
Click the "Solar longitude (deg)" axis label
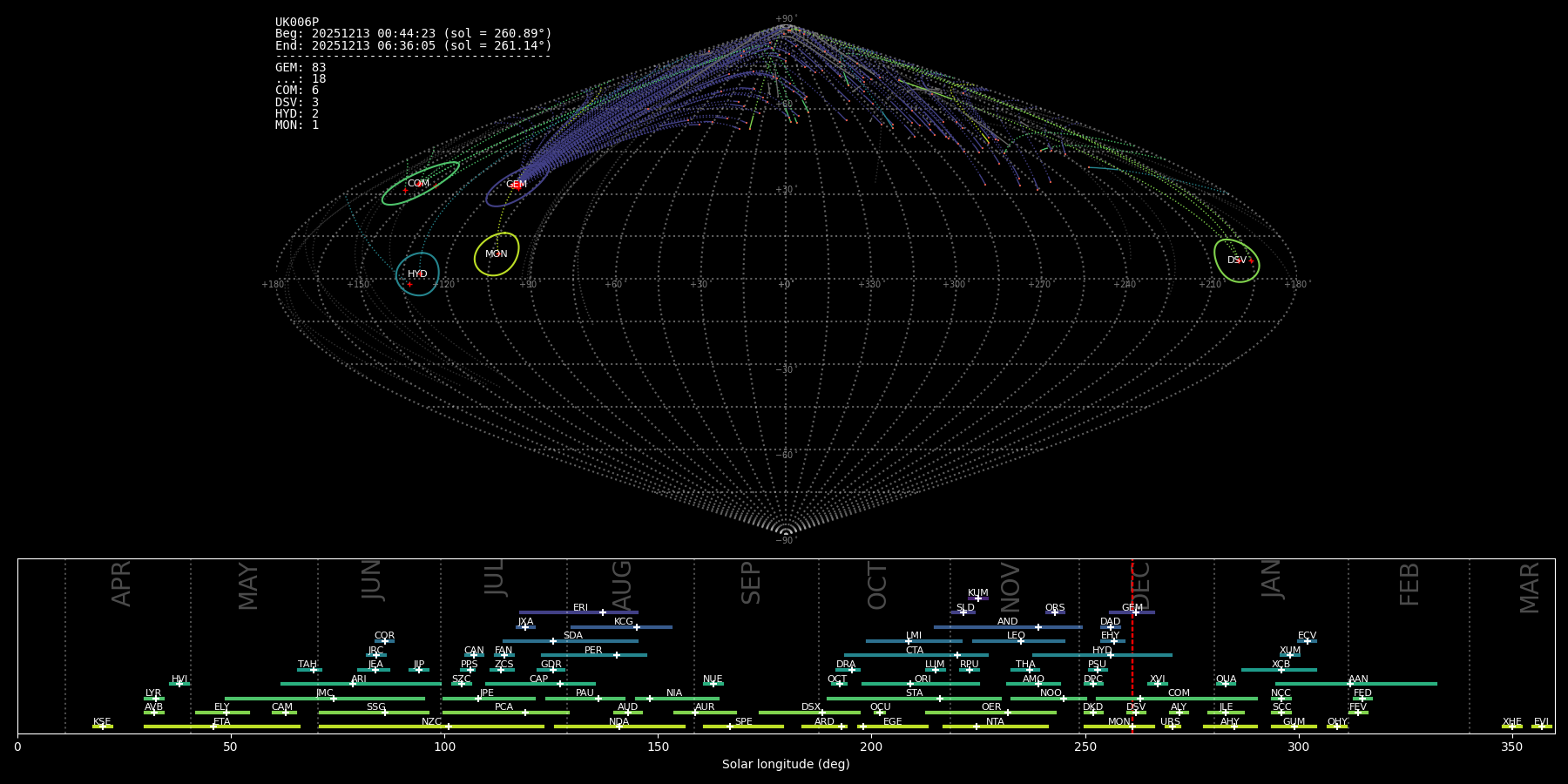pyautogui.click(x=786, y=764)
